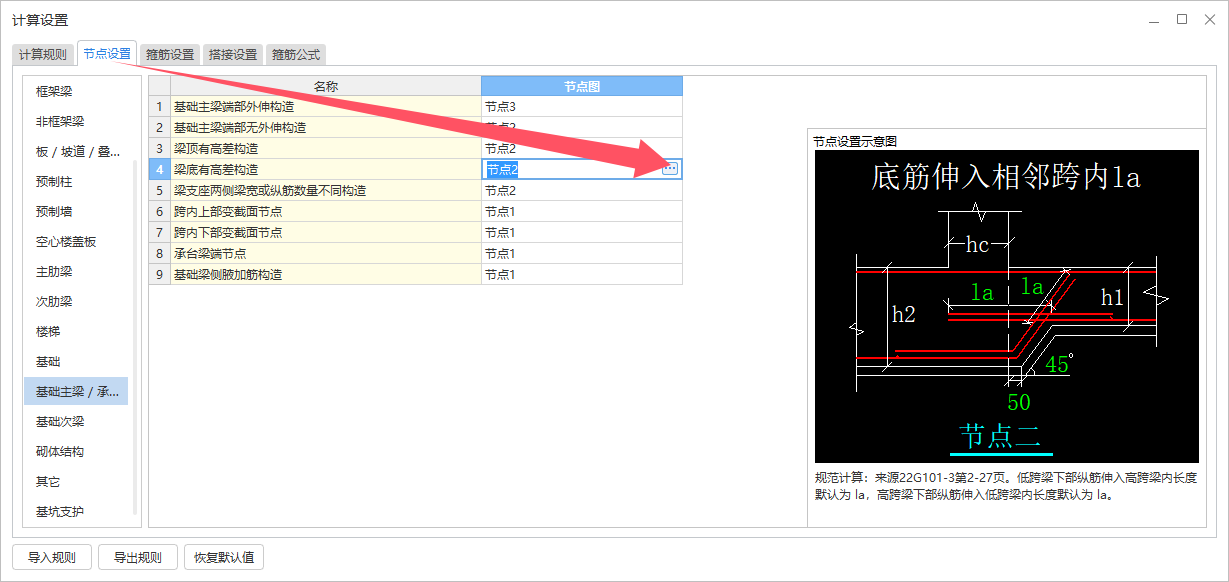Image resolution: width=1229 pixels, height=582 pixels.
Task: Click node value of 梁顶有高差构造
Action: pyautogui.click(x=582, y=148)
